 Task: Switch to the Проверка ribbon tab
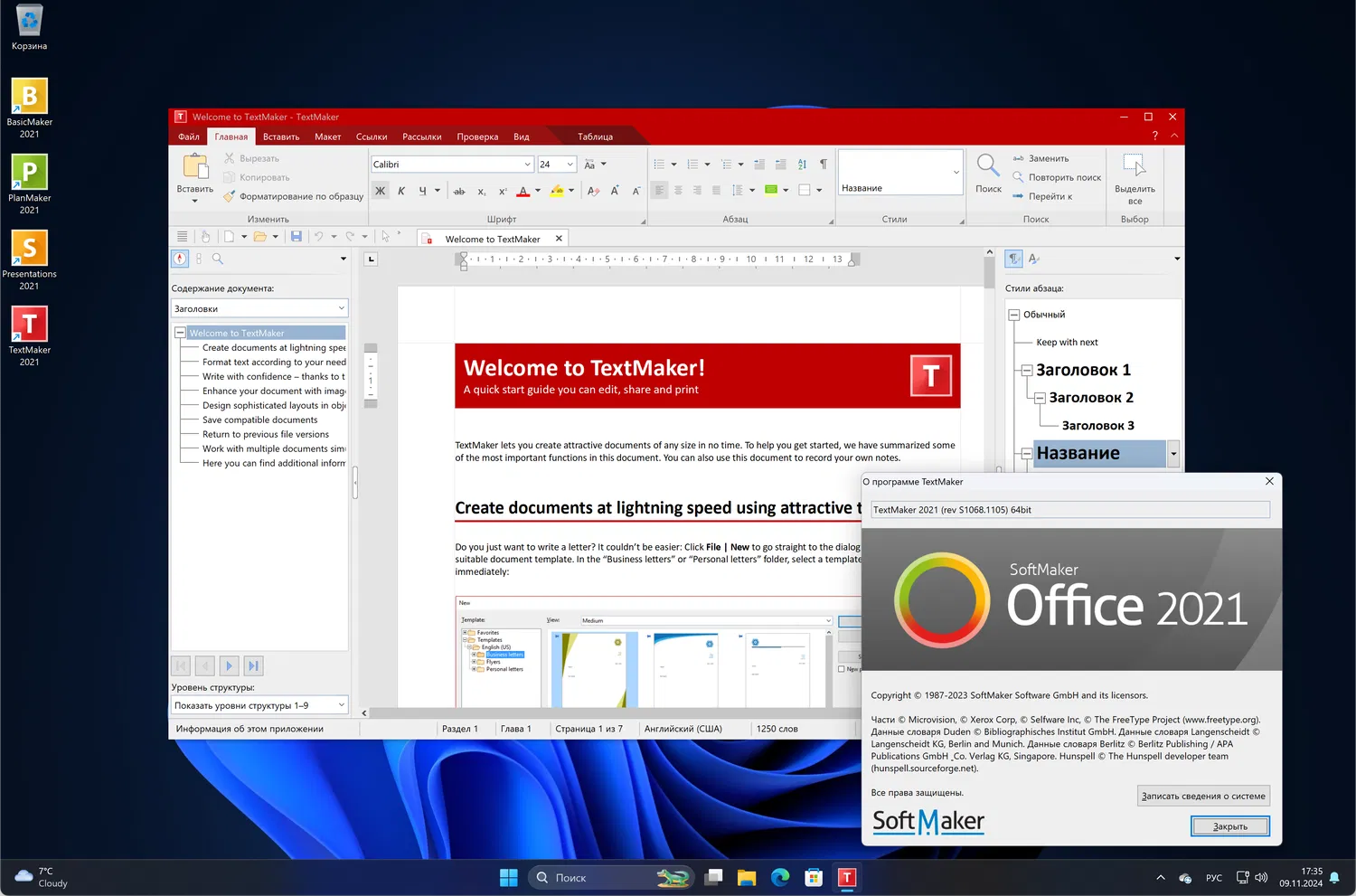pos(477,137)
